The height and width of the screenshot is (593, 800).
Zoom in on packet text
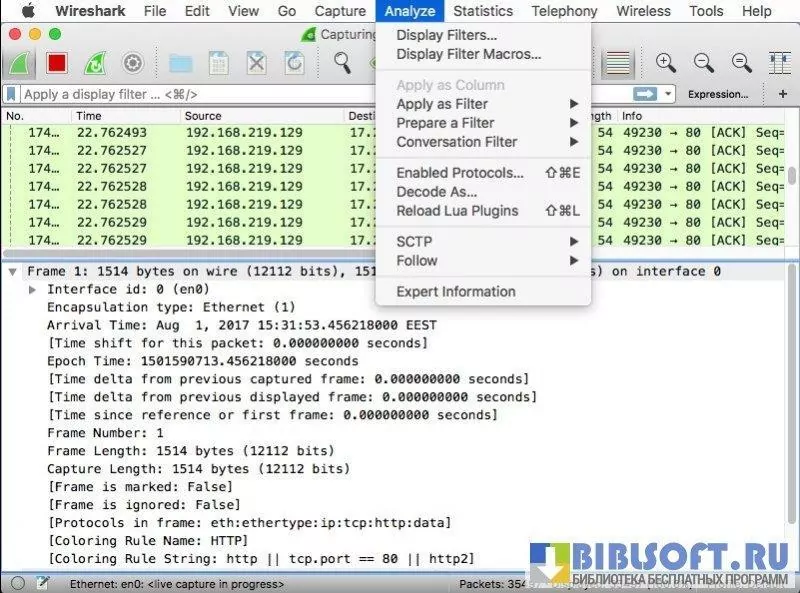(x=666, y=64)
